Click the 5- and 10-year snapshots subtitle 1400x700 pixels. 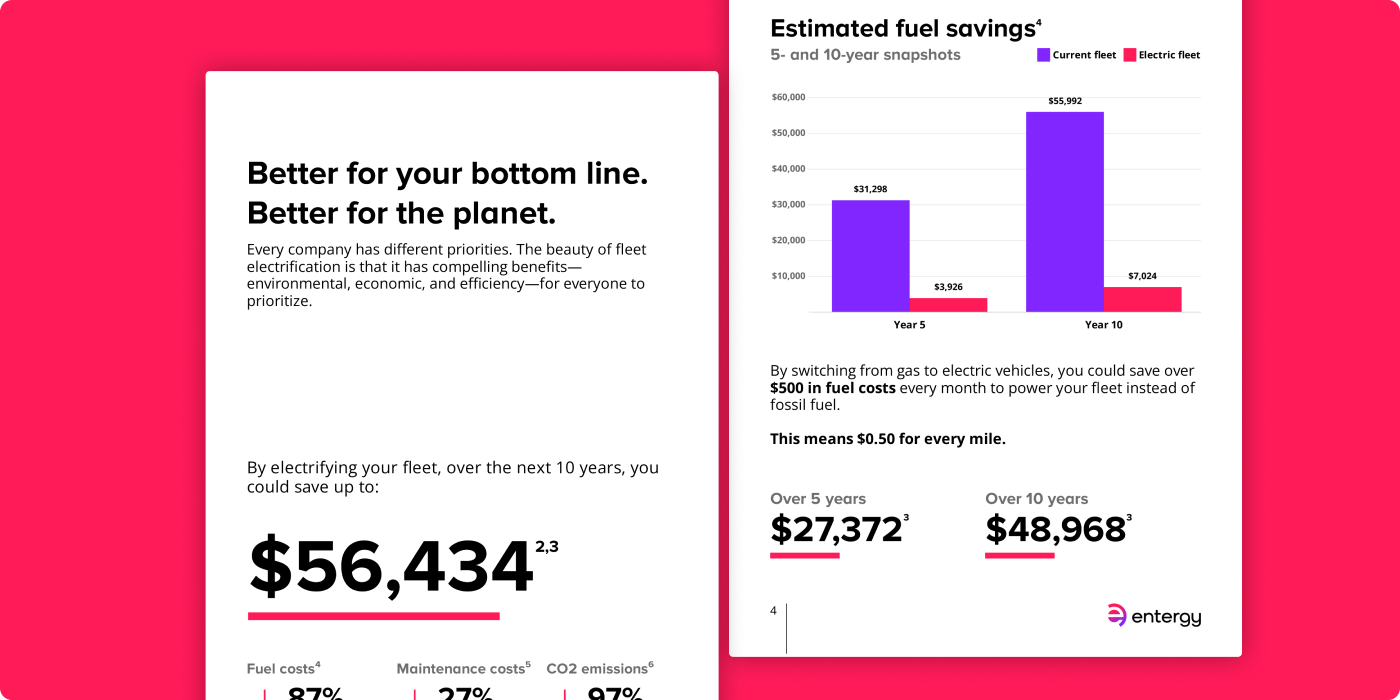point(865,55)
